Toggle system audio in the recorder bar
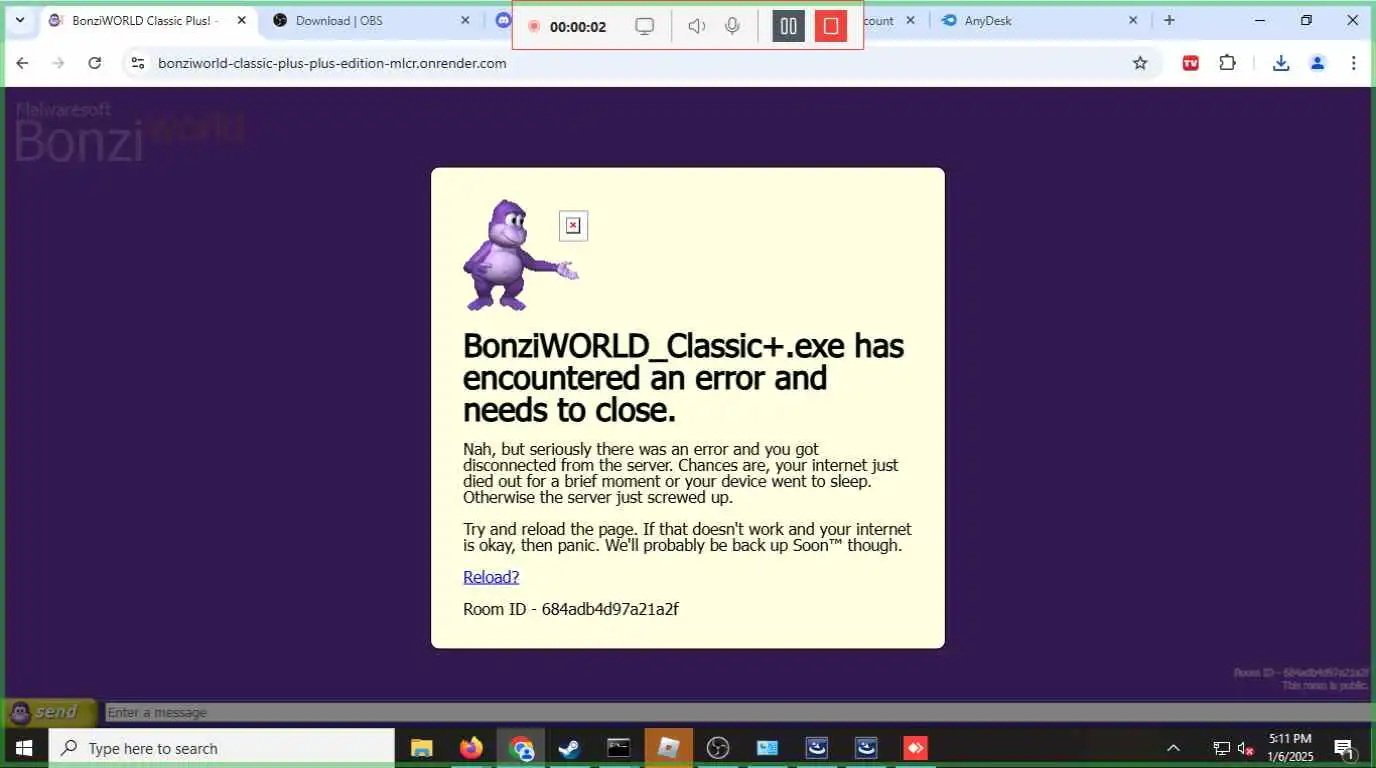 pyautogui.click(x=697, y=26)
